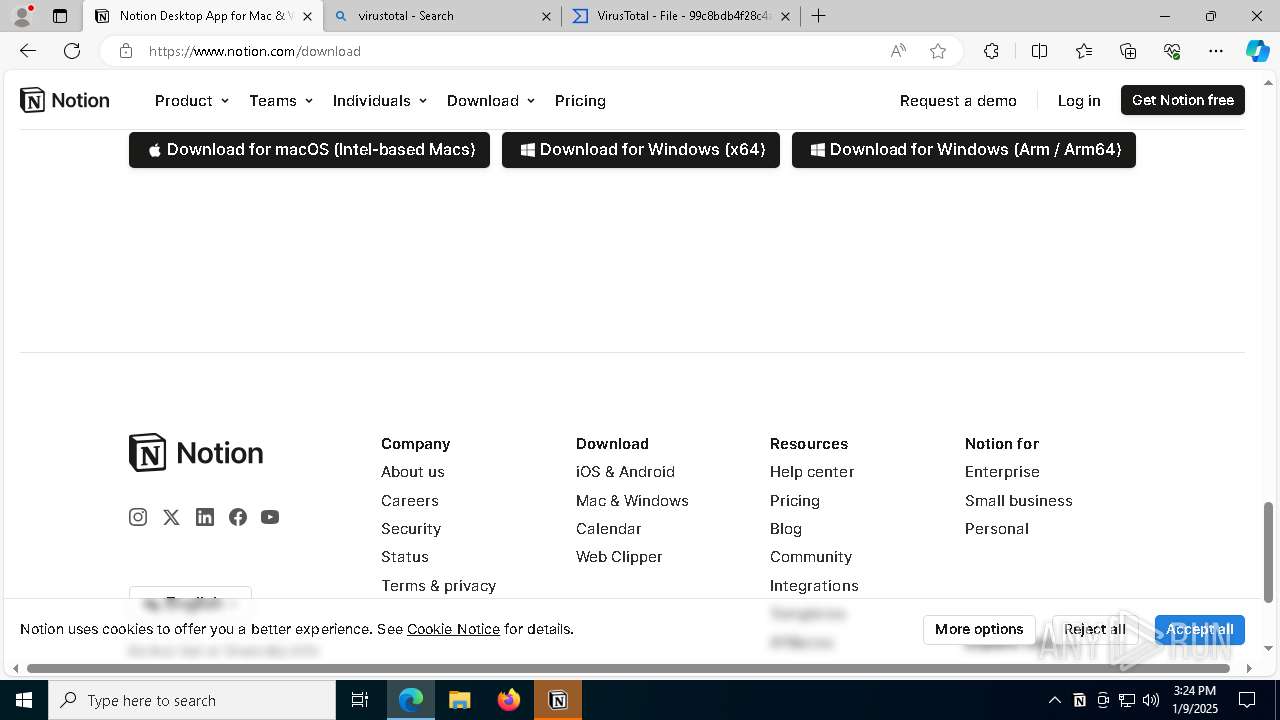Open browser Collections
The width and height of the screenshot is (1280, 720).
(x=1128, y=51)
